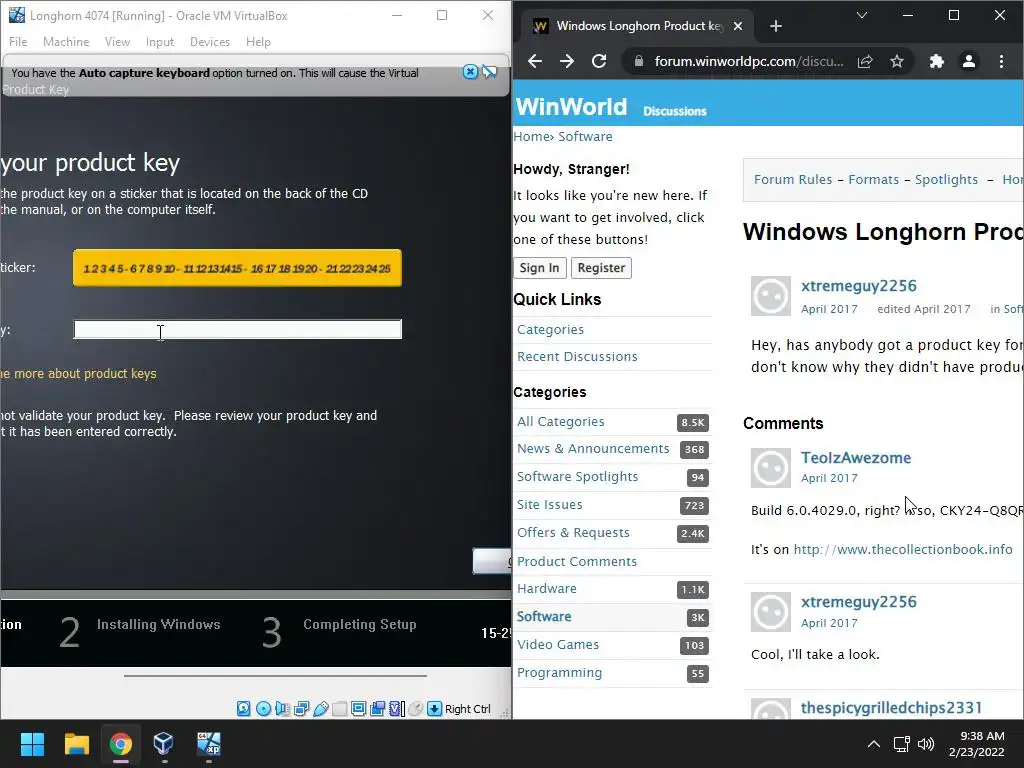Open Categories under Quick Links
1024x768 pixels.
click(x=551, y=330)
